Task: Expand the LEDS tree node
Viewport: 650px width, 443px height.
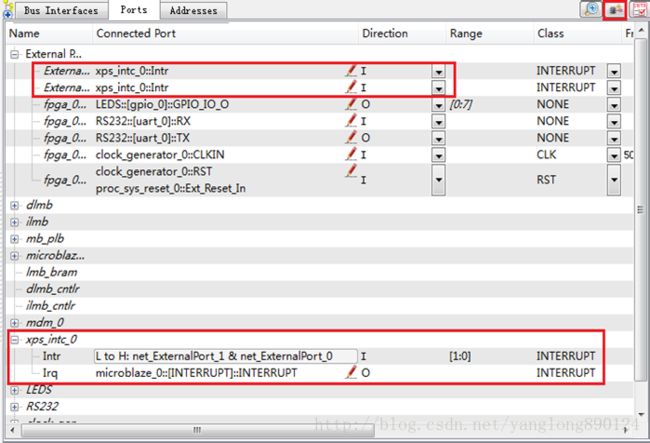Action: tap(15, 390)
